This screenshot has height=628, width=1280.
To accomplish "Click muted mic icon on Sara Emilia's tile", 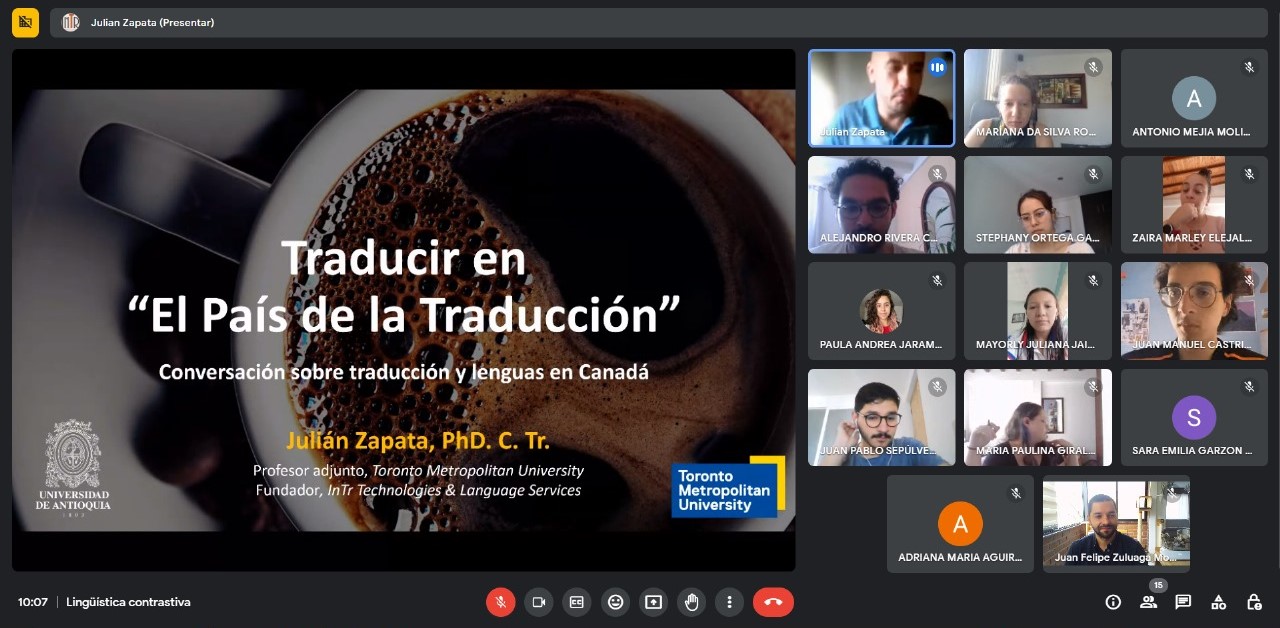I will coord(1249,387).
